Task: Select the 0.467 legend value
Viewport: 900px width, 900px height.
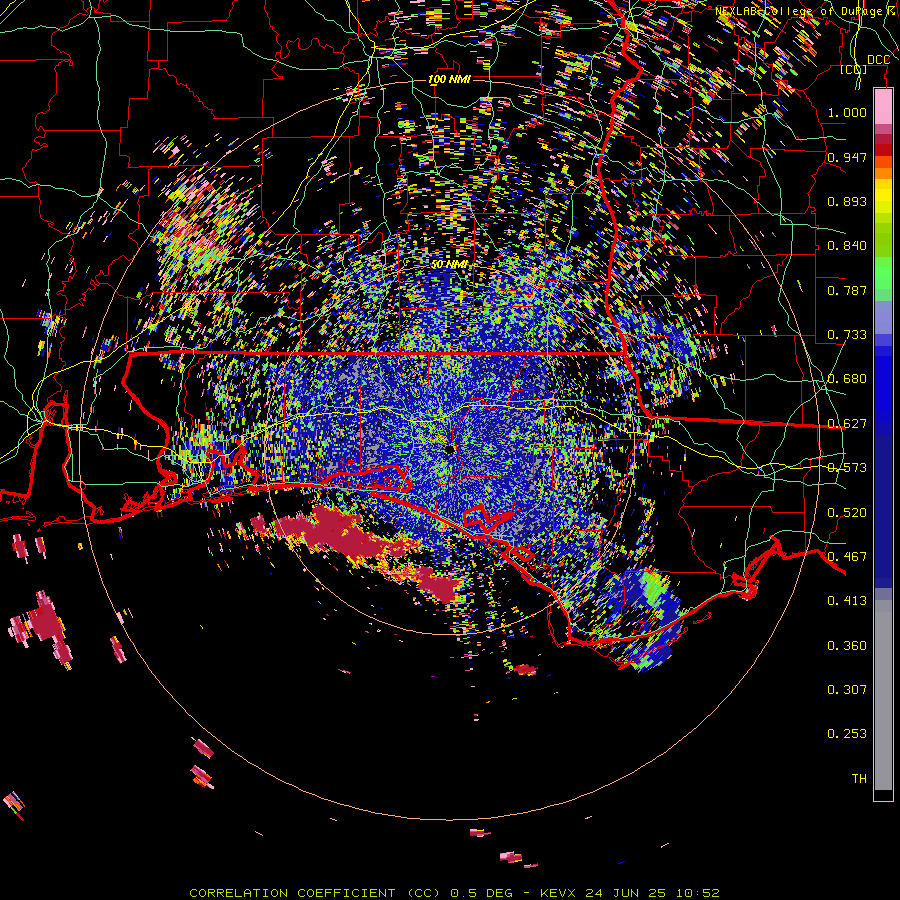Action: (x=847, y=557)
